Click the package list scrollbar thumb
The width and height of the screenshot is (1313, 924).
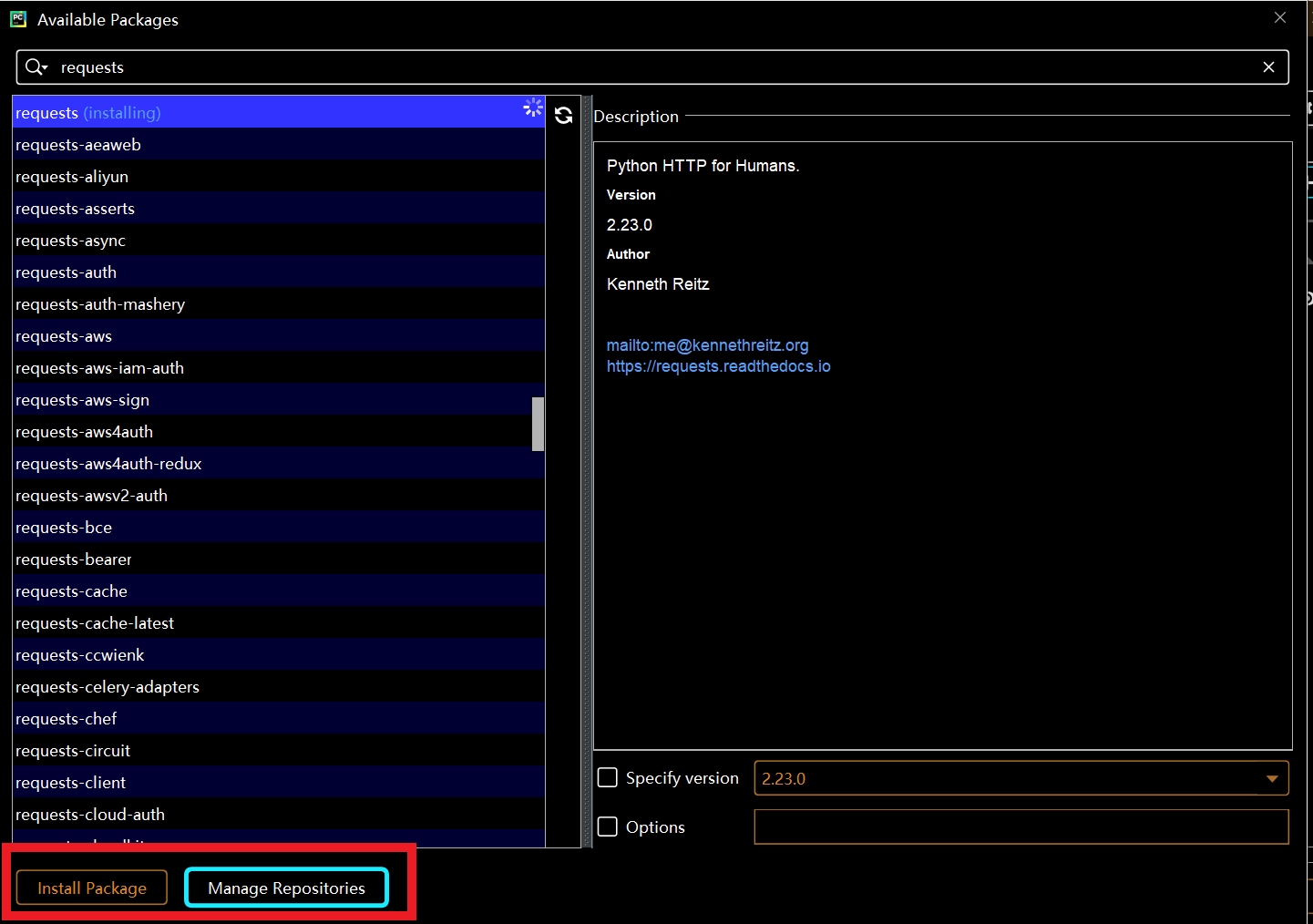(537, 425)
